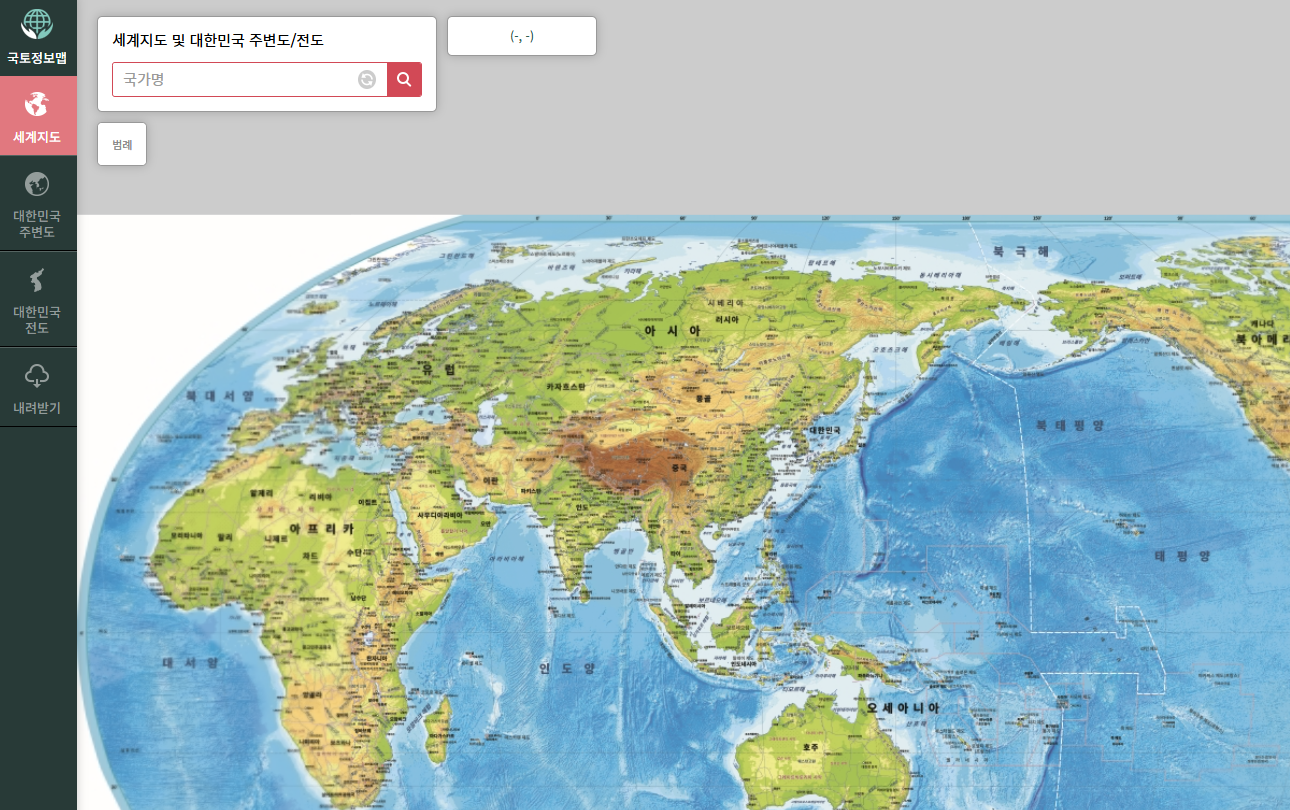Click the 아시아 label on the map

pyautogui.click(x=672, y=329)
